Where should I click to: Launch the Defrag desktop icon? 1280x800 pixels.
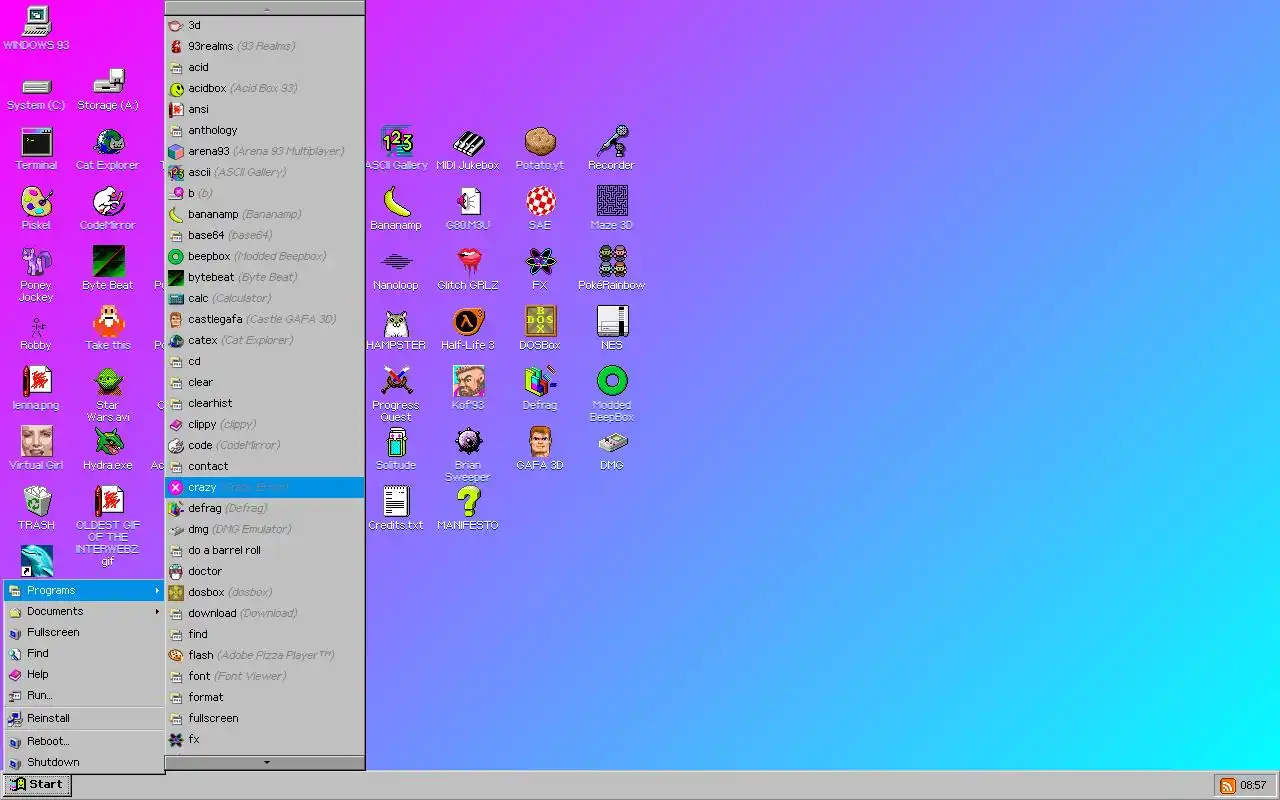[x=540, y=389]
